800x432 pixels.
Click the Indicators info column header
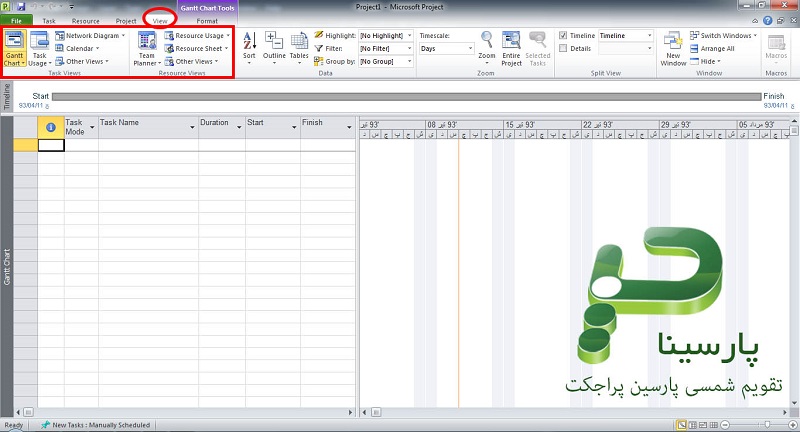click(51, 127)
